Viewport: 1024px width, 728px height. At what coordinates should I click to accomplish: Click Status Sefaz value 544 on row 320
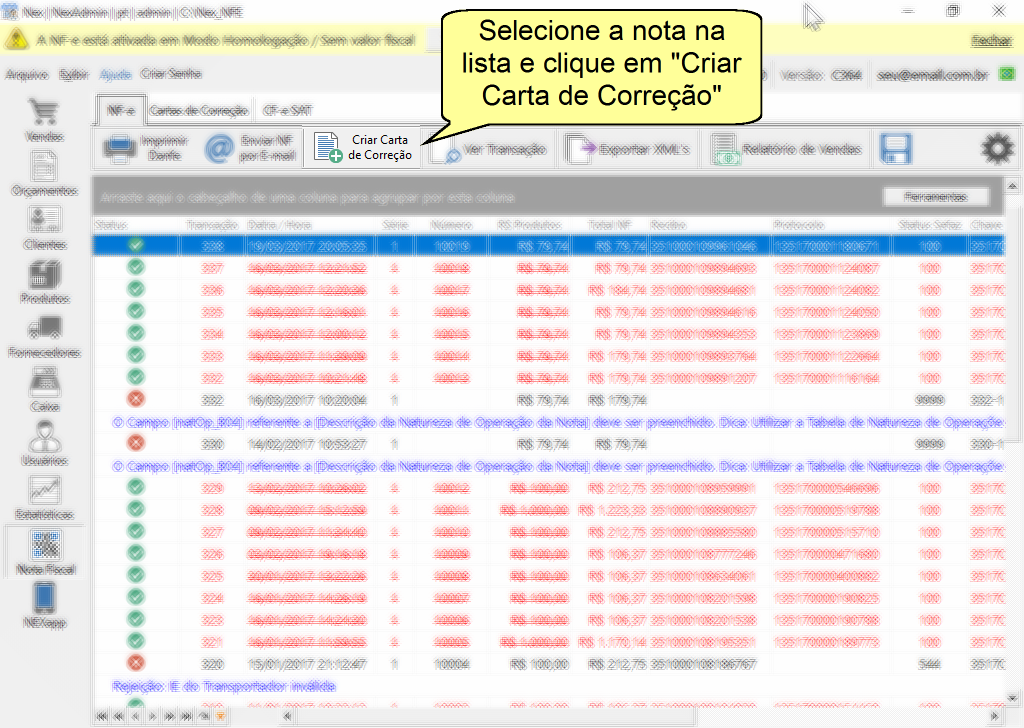(929, 664)
